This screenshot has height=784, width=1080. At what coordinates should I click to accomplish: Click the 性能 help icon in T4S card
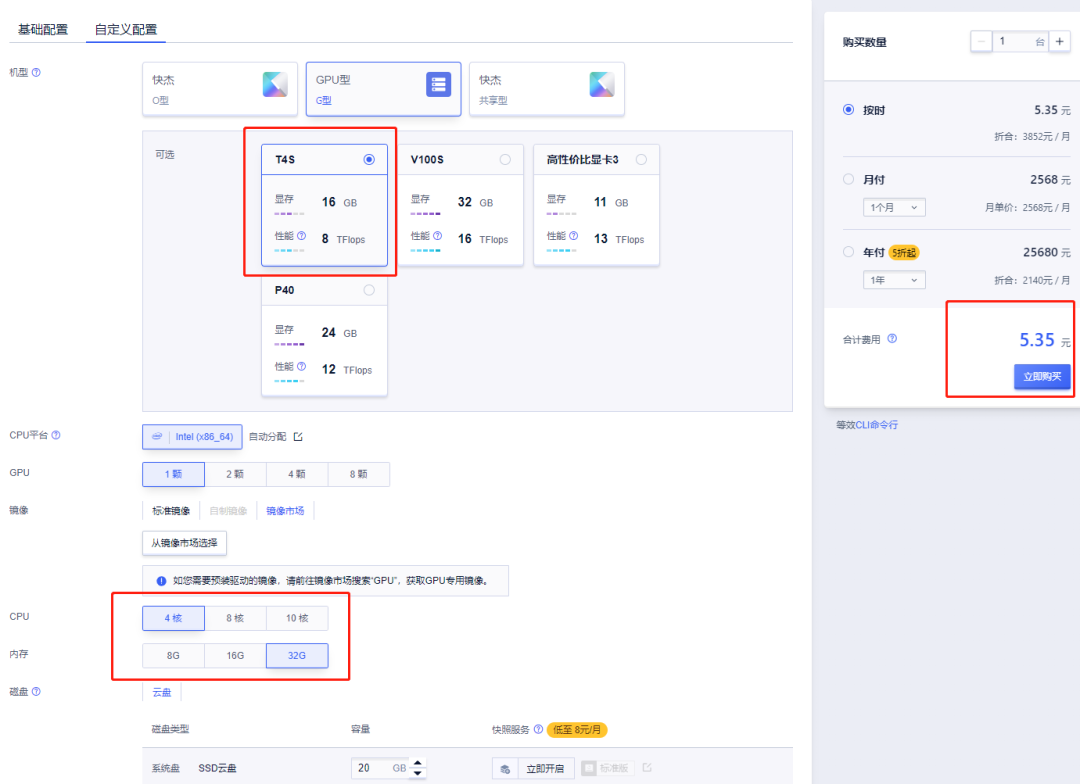[x=302, y=236]
